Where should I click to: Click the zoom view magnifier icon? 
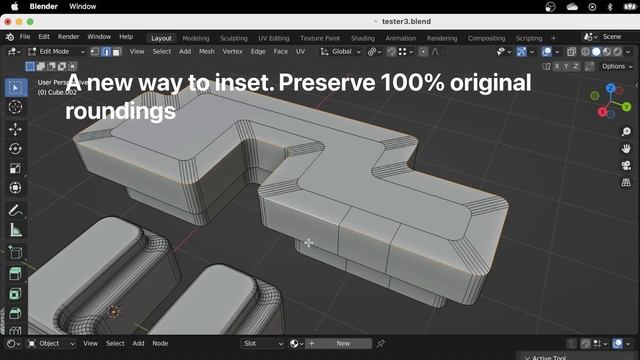[x=626, y=132]
